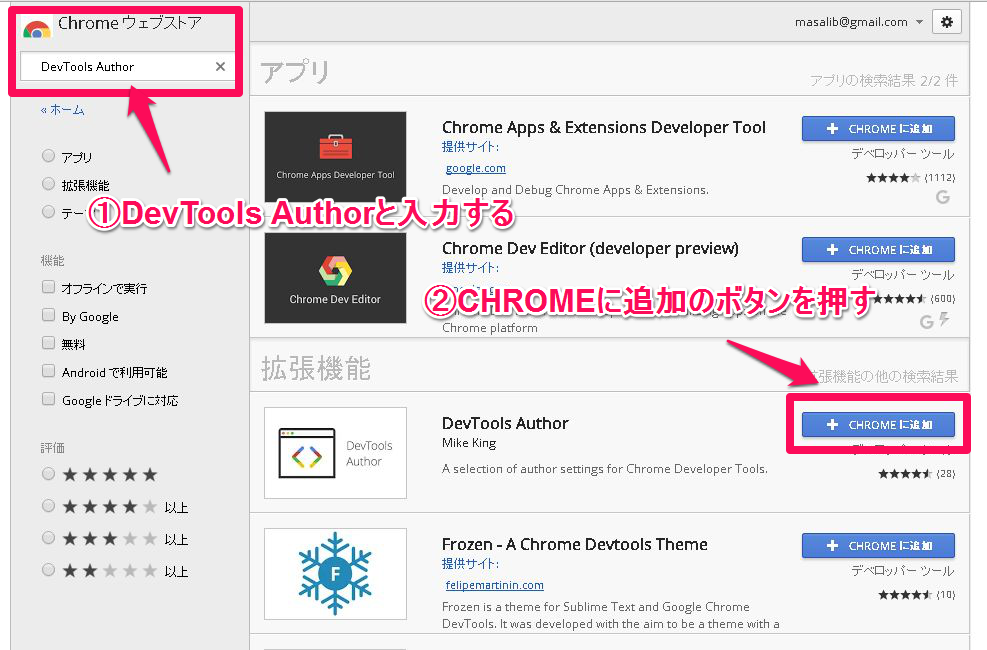
Task: Click the offline lightning badge icon
Action: [x=944, y=319]
